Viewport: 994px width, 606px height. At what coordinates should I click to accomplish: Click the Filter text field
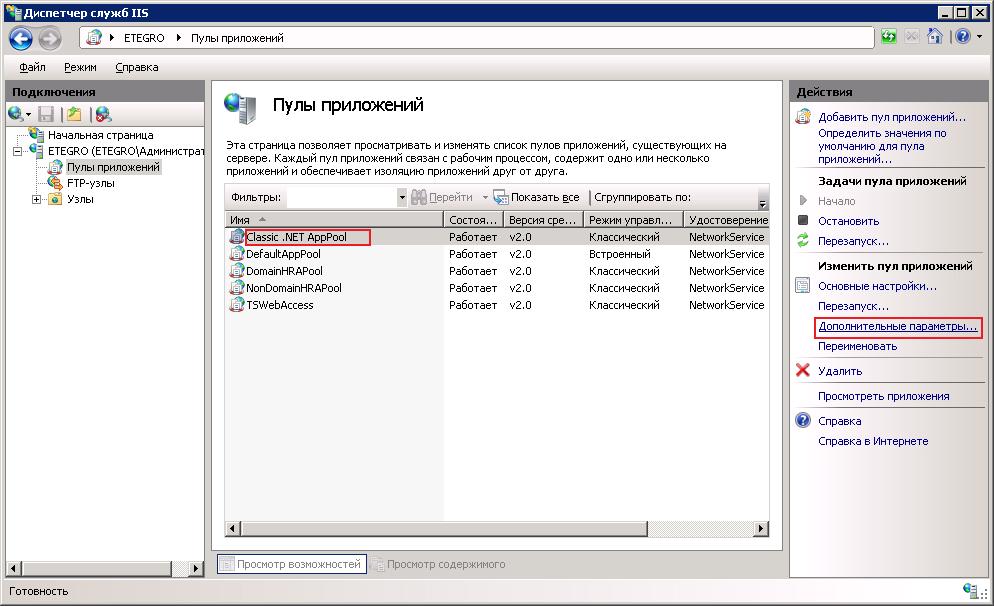pyautogui.click(x=342, y=197)
